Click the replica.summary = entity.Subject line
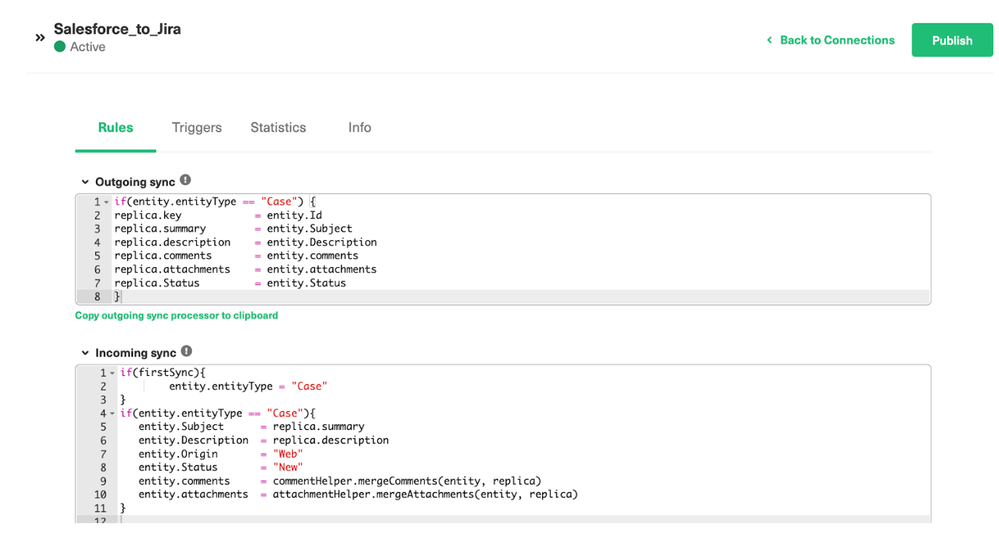The image size is (999, 540). click(233, 229)
